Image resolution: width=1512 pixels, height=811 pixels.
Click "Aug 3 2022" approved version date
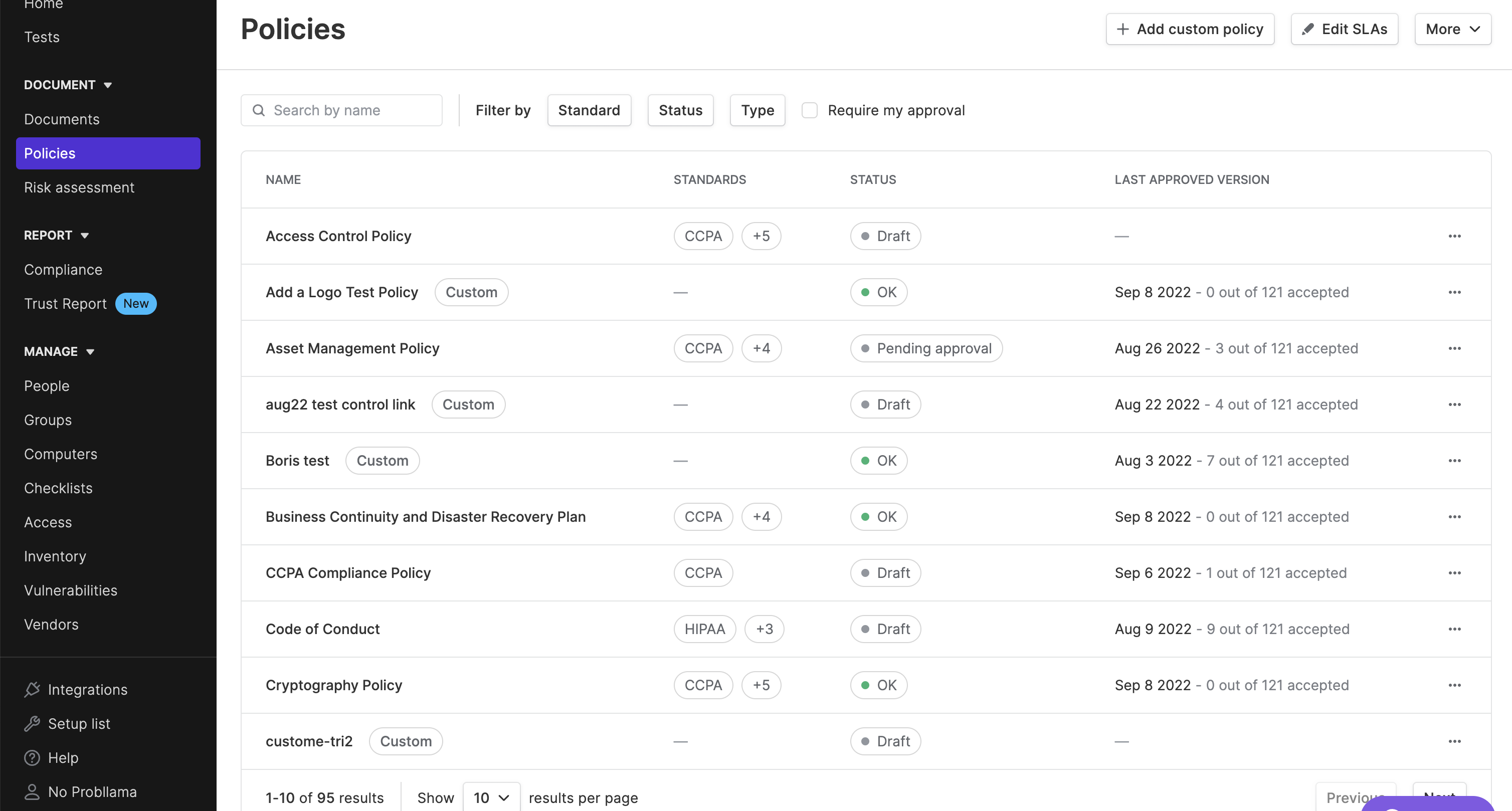(x=1153, y=461)
